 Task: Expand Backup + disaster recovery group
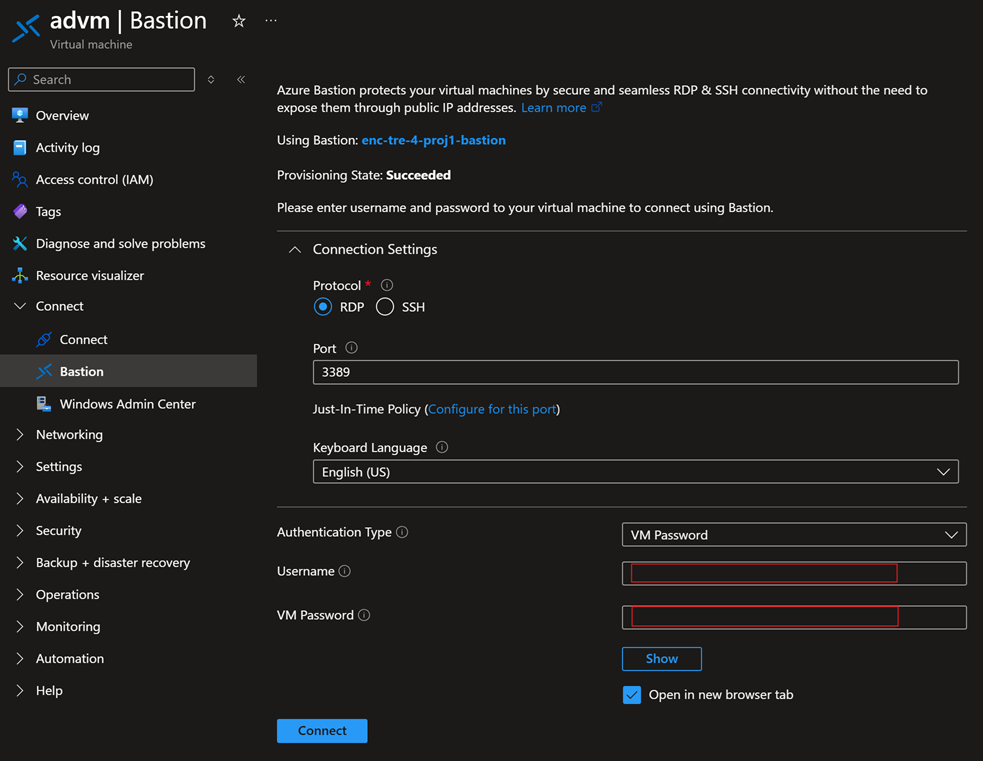20,562
